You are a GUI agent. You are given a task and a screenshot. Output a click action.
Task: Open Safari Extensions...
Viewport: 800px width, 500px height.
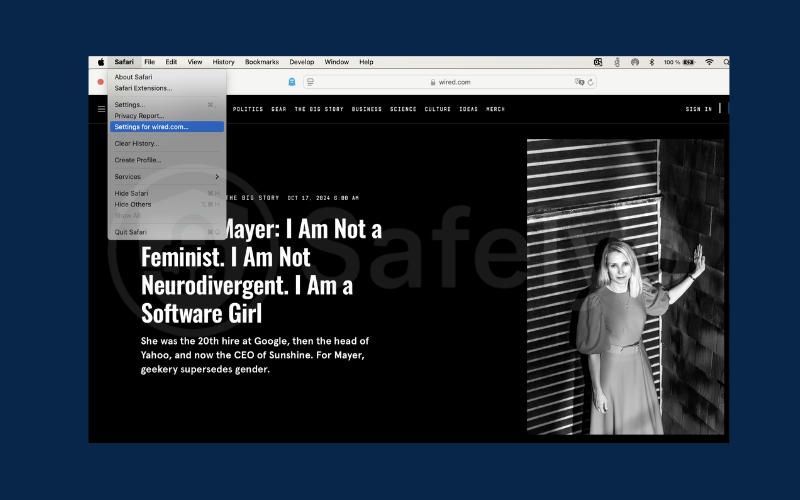(167, 88)
